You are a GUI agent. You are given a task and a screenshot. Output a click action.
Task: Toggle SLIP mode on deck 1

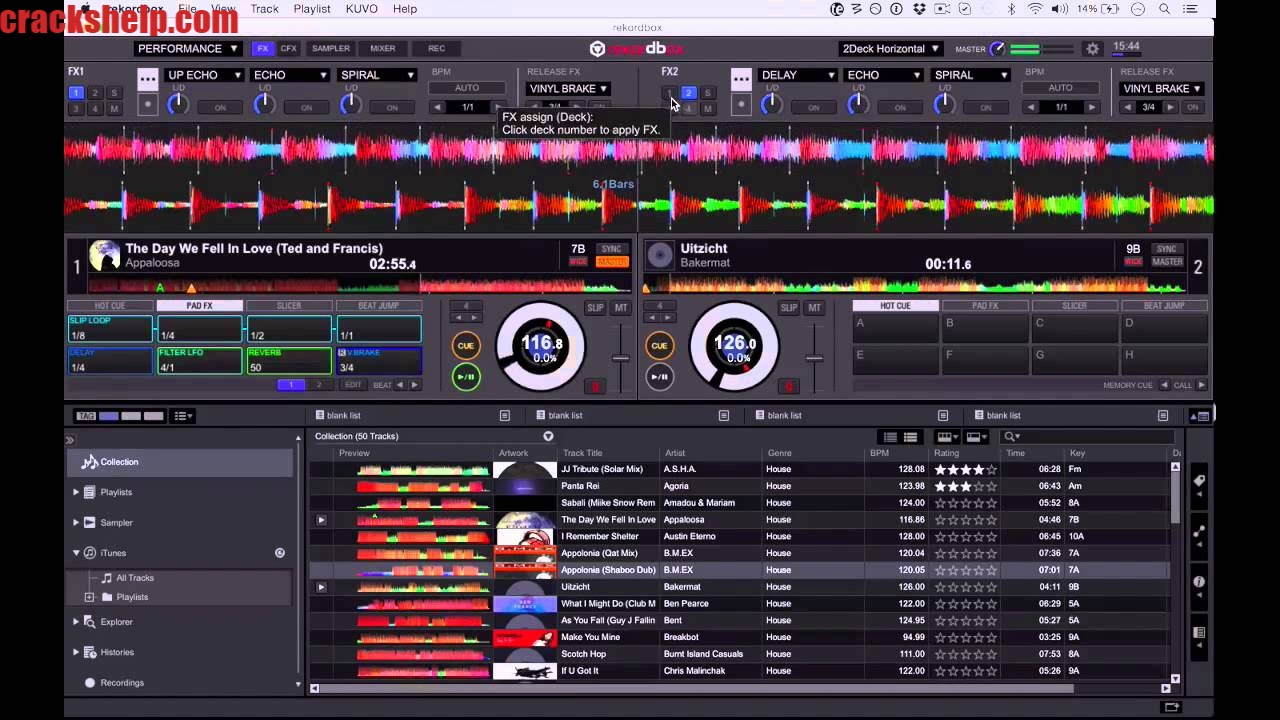point(596,308)
